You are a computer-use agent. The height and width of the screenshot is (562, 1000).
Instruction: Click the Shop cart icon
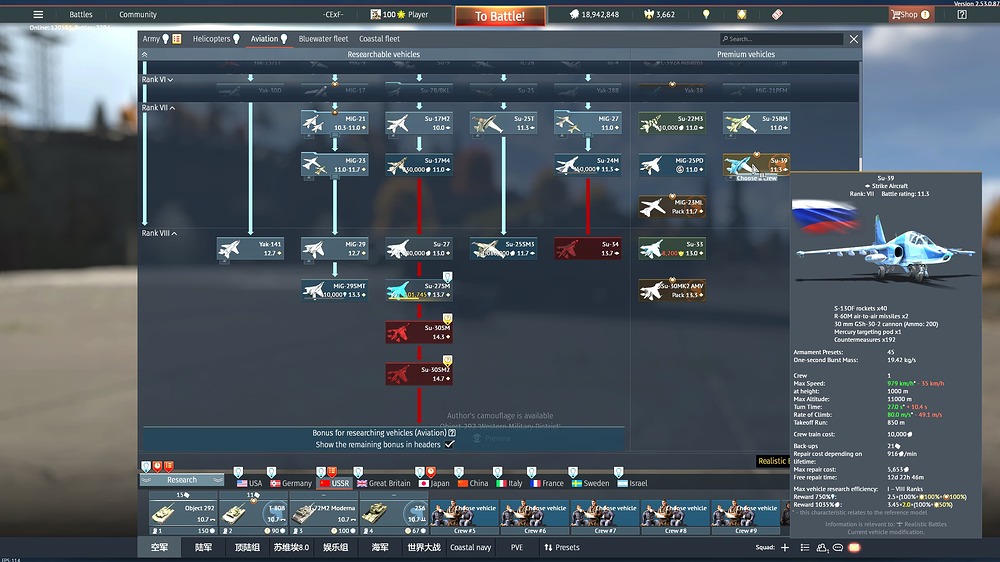[896, 15]
